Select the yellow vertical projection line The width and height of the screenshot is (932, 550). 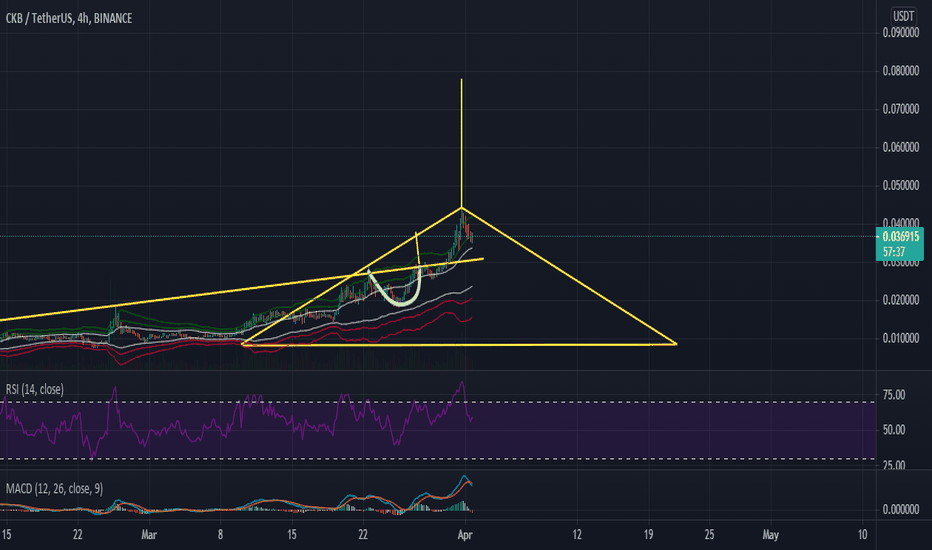[461, 143]
